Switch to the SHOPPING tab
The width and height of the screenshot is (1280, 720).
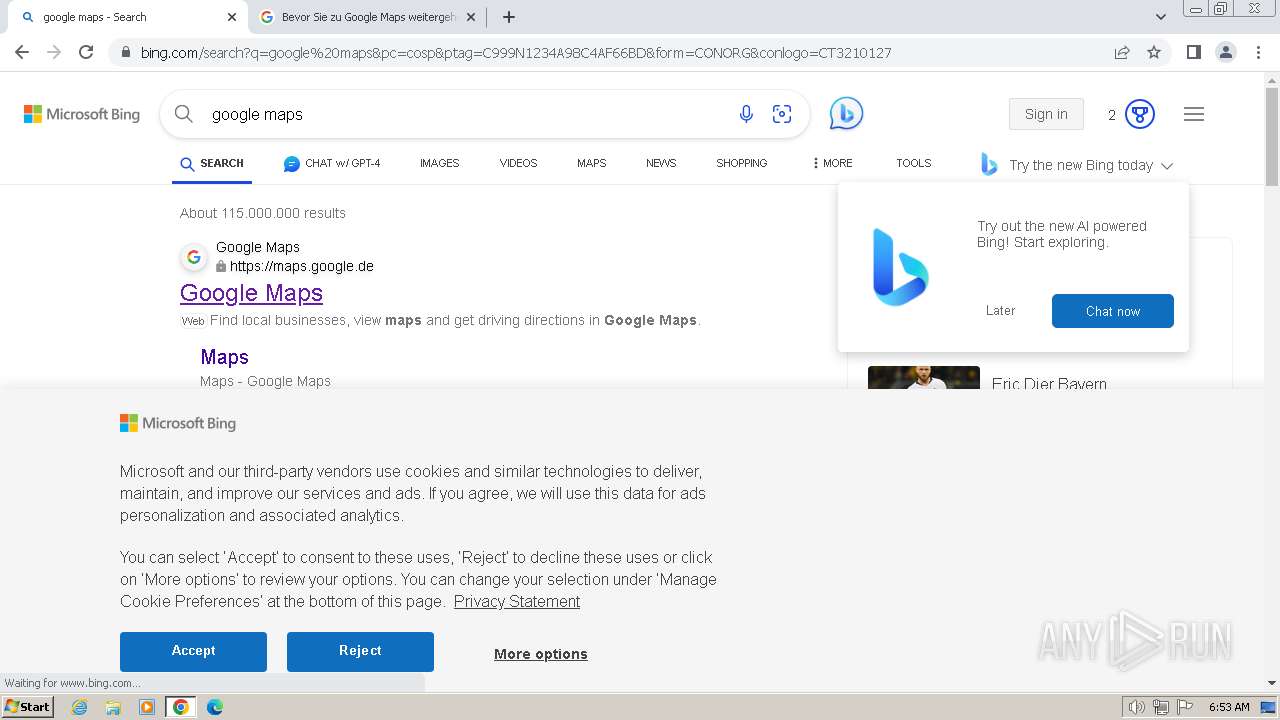pos(741,163)
